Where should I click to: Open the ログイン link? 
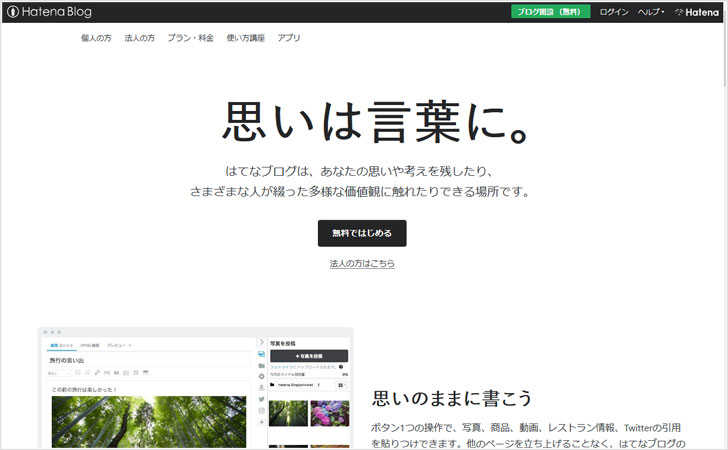click(x=614, y=12)
